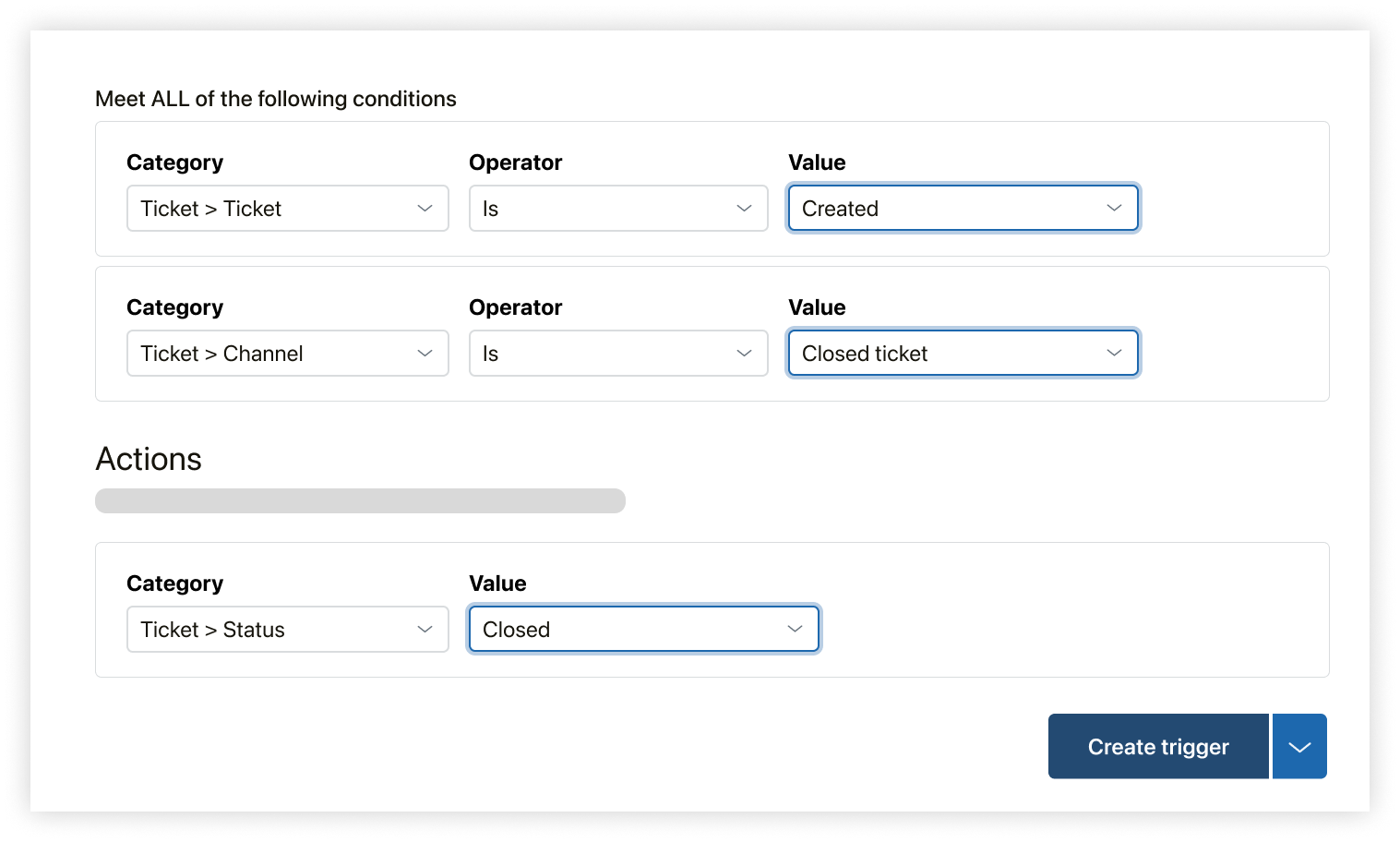Image resolution: width=1400 pixels, height=842 pixels.
Task: Open the Ticket > Status action category dropdown
Action: pyautogui.click(x=277, y=630)
